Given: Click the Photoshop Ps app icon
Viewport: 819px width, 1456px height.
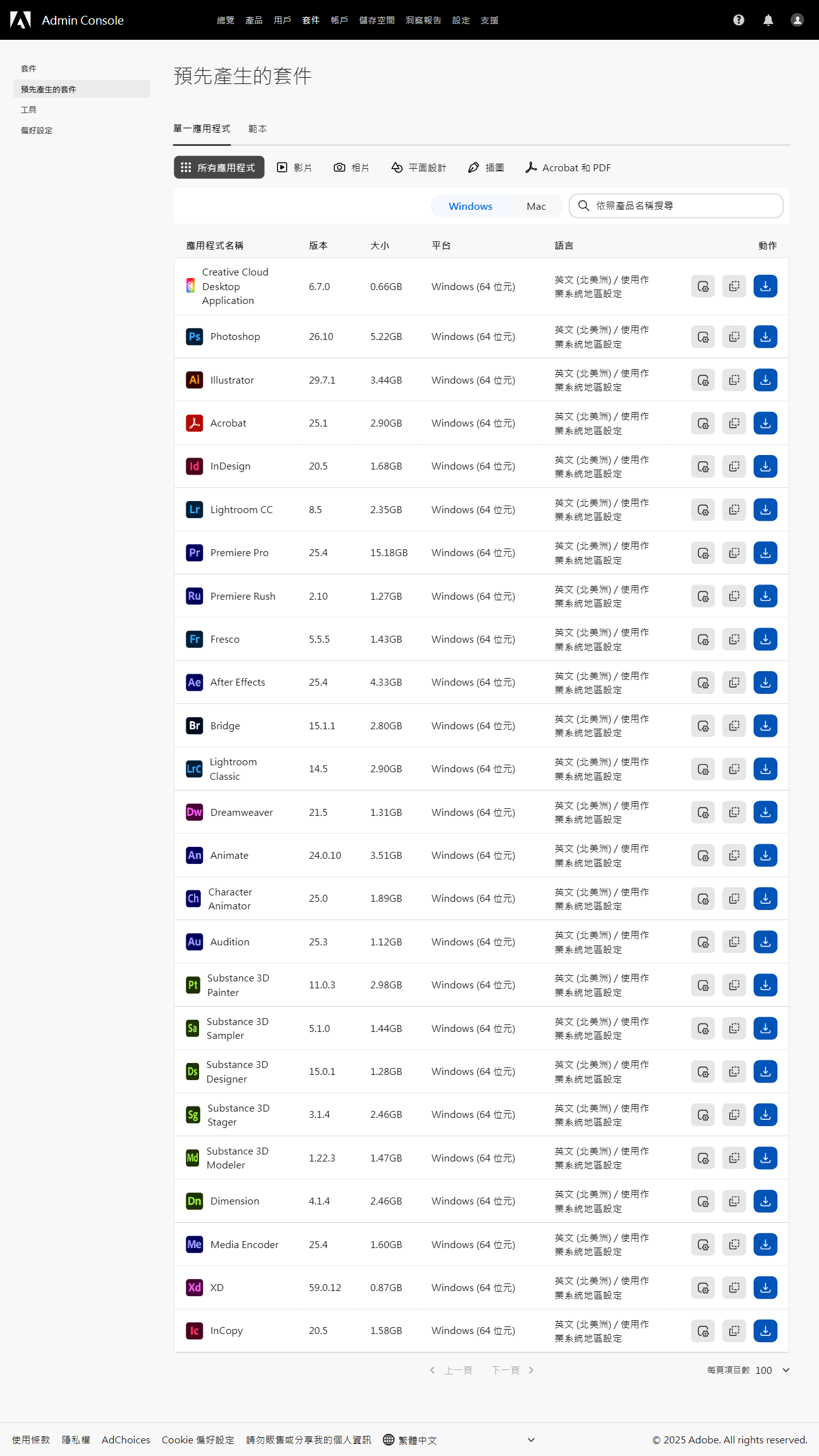Looking at the screenshot, I should pos(194,337).
